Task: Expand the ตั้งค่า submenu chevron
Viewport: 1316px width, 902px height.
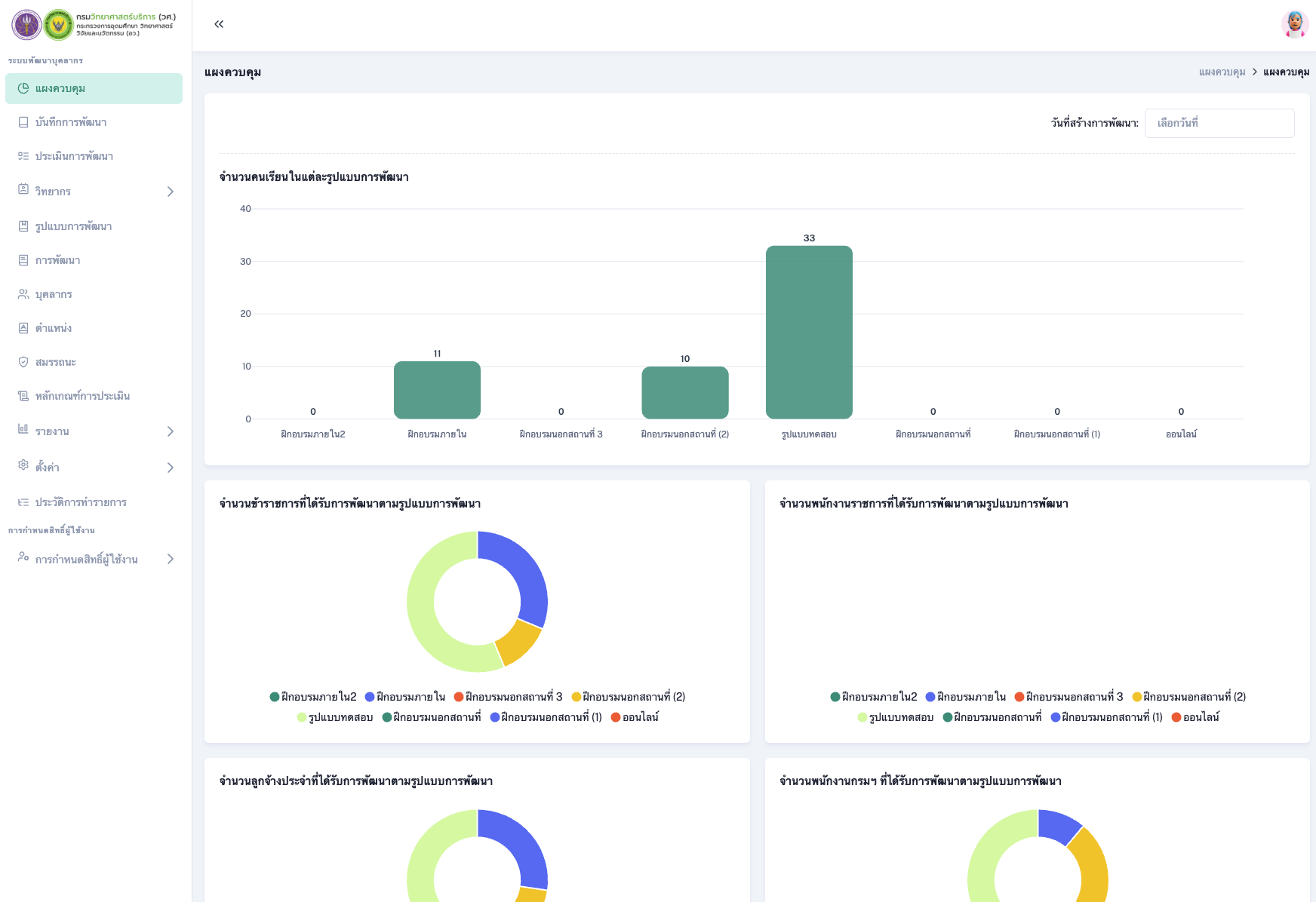Action: pos(171,468)
